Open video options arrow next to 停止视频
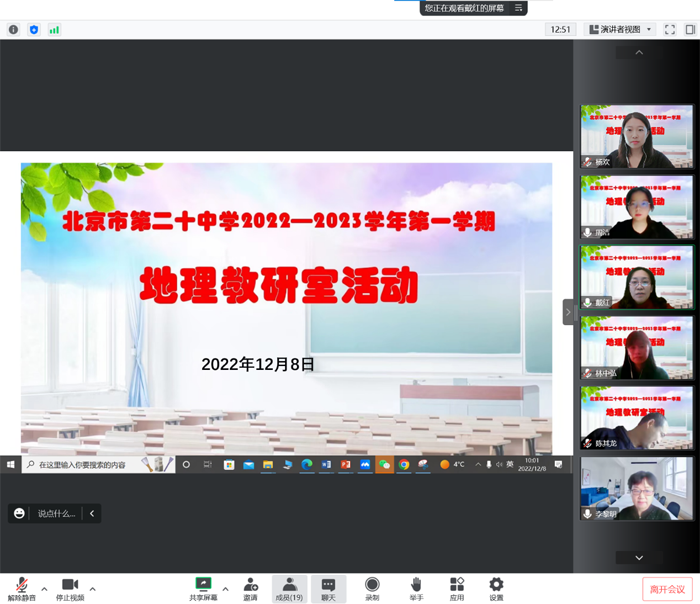Image resolution: width=700 pixels, height=604 pixels. (x=92, y=589)
